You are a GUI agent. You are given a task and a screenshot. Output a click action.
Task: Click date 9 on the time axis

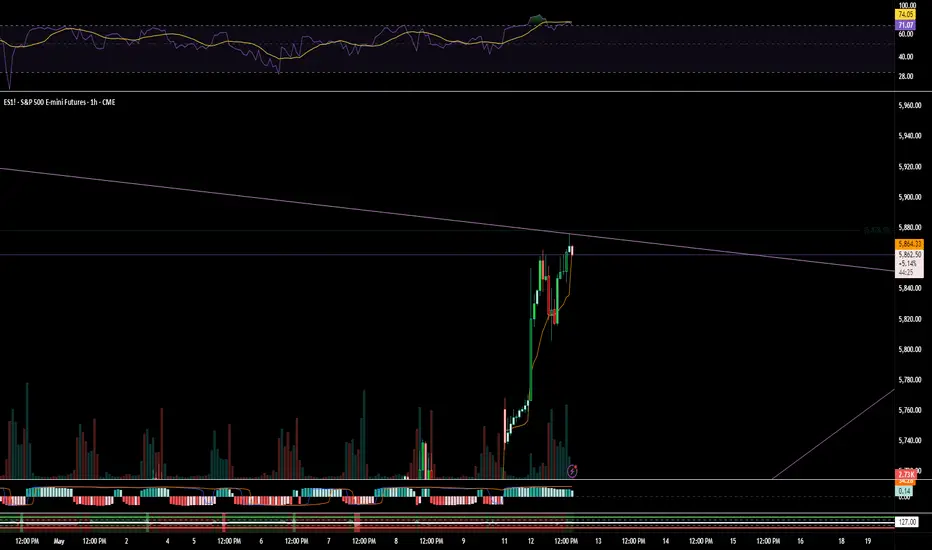(464, 541)
